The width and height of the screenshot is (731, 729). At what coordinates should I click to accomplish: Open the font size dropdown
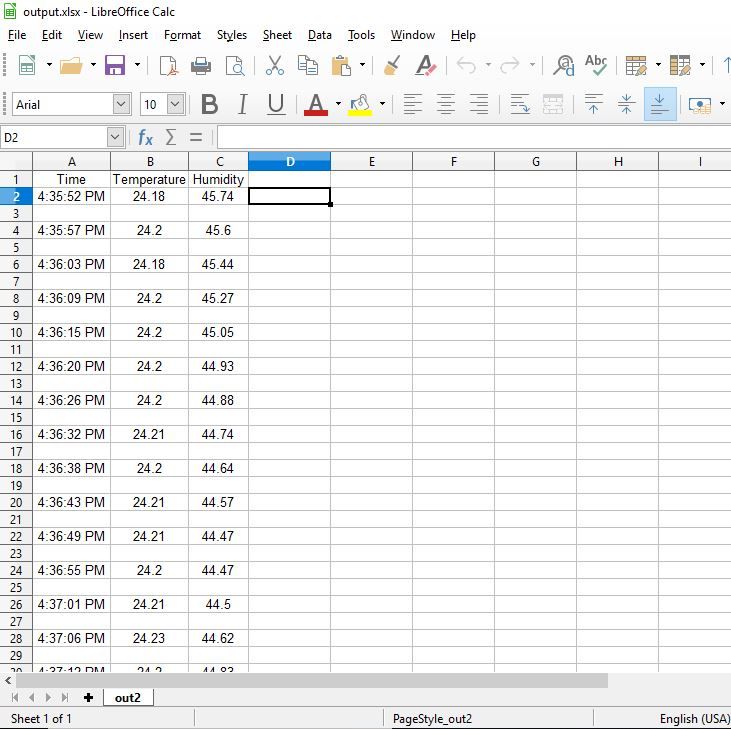coord(176,104)
